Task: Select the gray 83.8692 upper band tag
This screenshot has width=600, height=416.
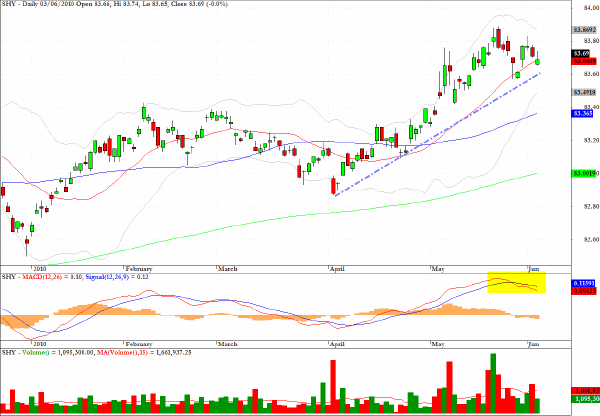Action: [x=584, y=30]
